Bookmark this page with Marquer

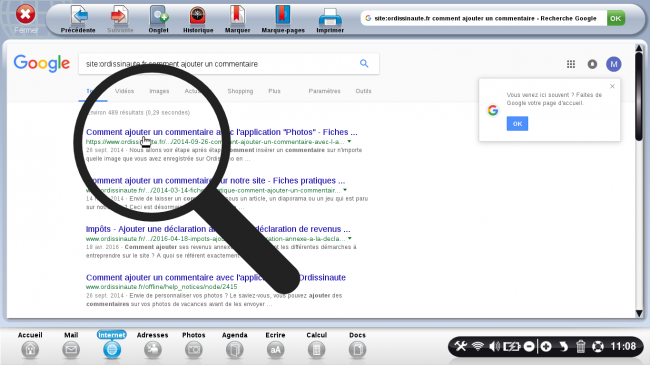click(x=238, y=19)
